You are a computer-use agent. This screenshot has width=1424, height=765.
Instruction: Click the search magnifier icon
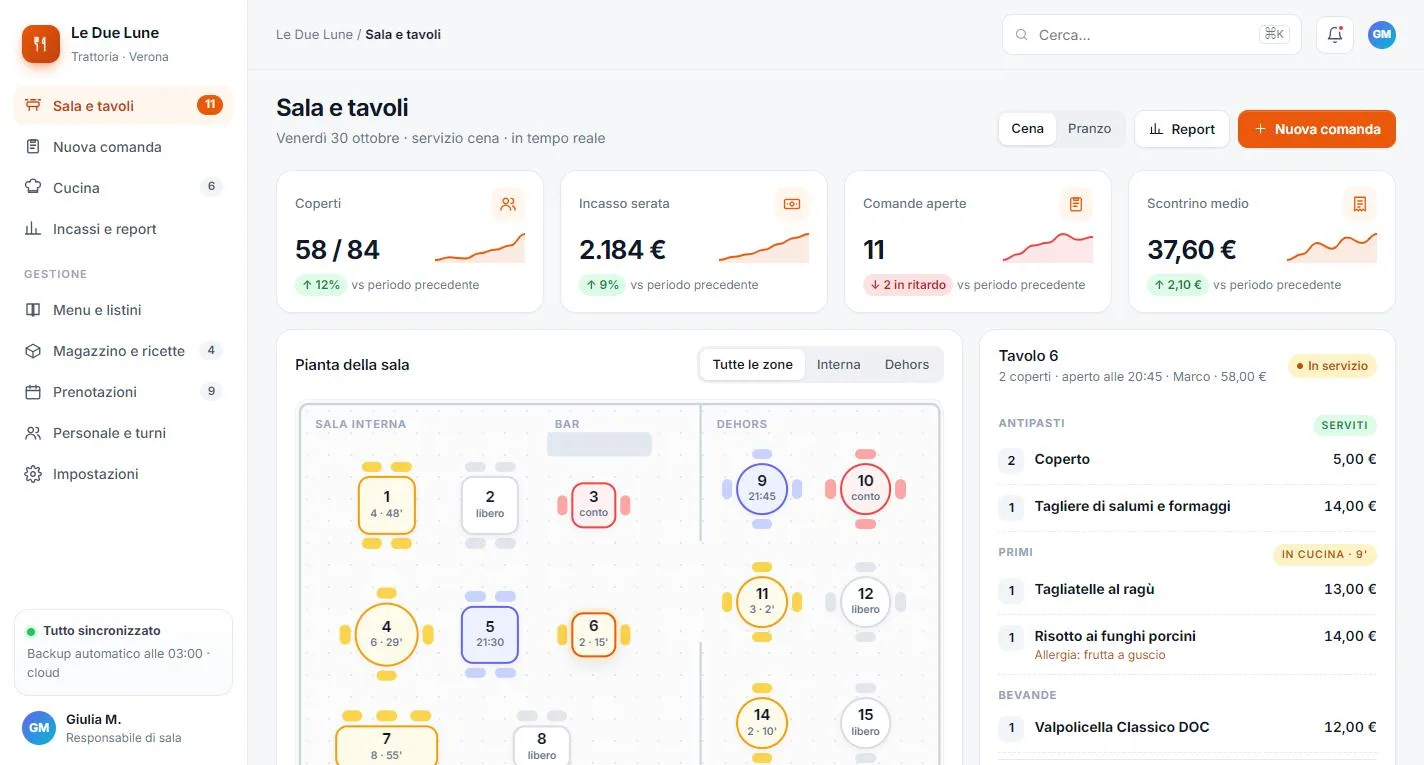coord(1022,35)
